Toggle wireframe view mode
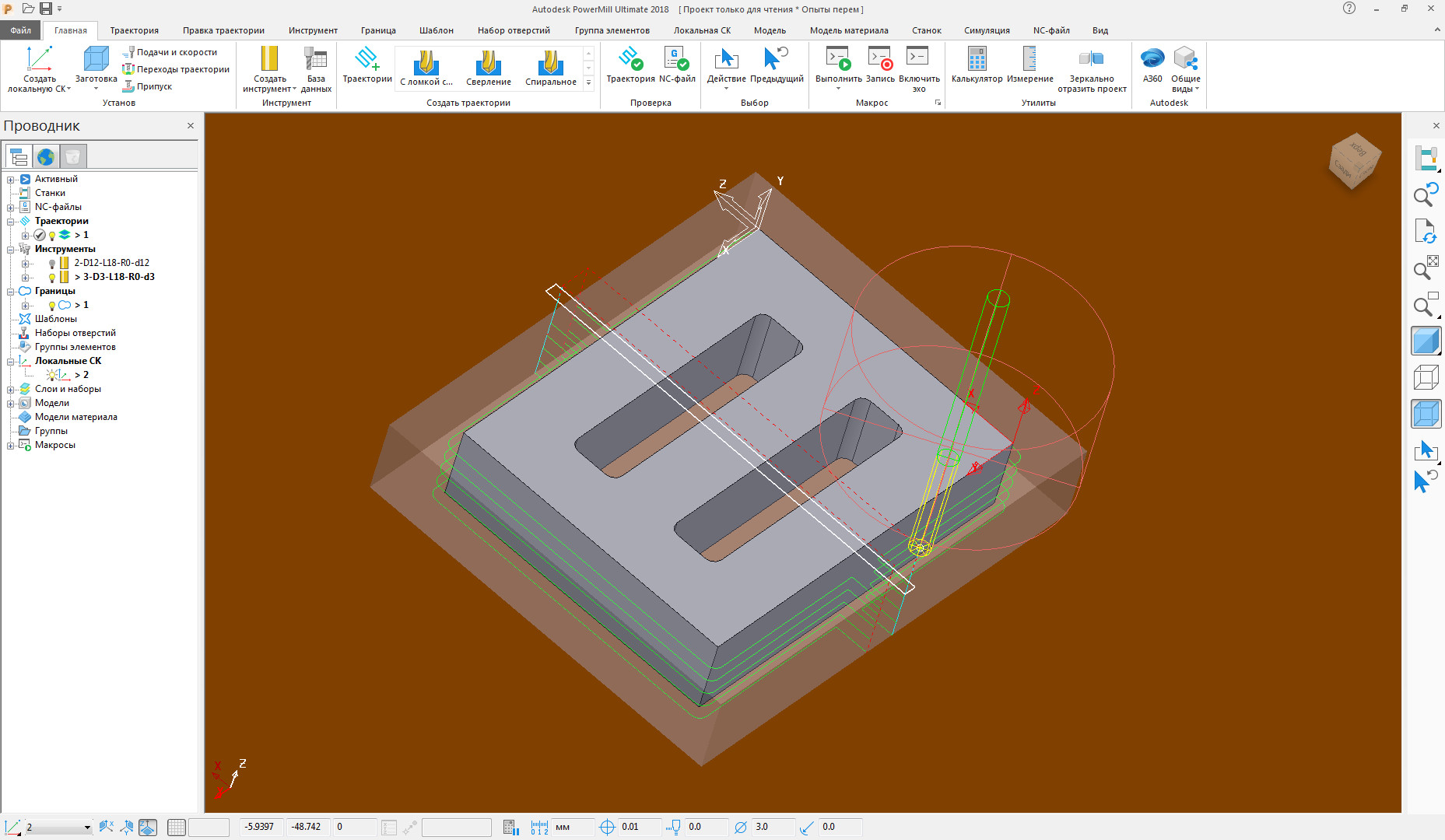This screenshot has width=1445, height=840. 1426,377
